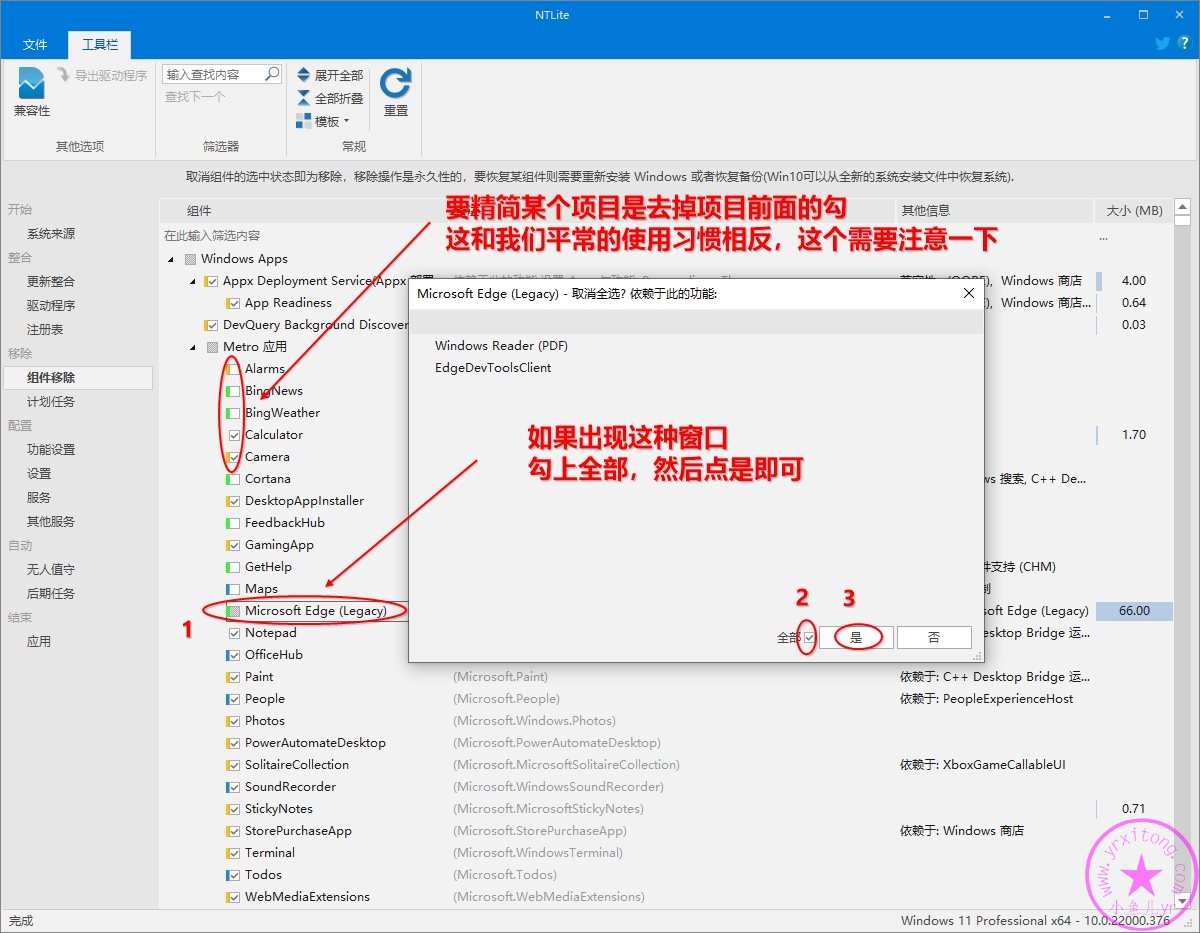Select the WebMediaExtensions row

tap(307, 897)
